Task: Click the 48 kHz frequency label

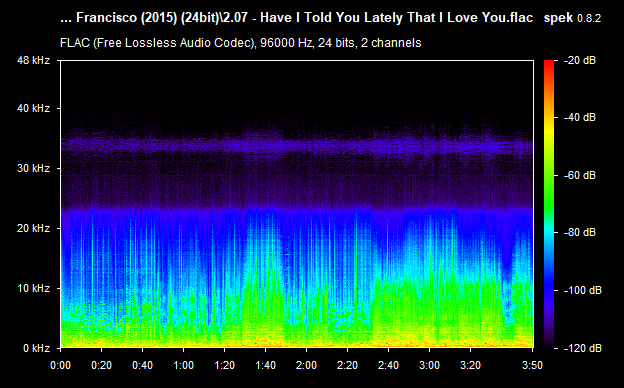Action: (x=33, y=60)
